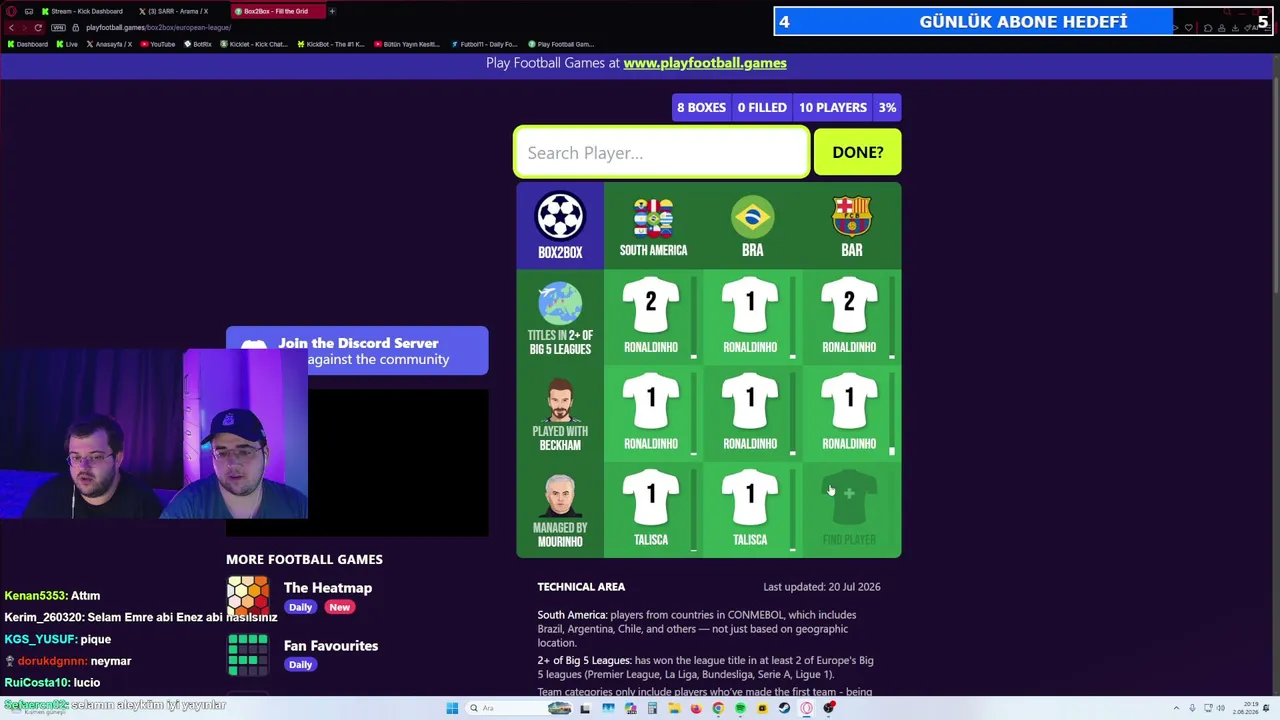
Task: Open a new browser tab with the plus button
Action: coord(332,11)
